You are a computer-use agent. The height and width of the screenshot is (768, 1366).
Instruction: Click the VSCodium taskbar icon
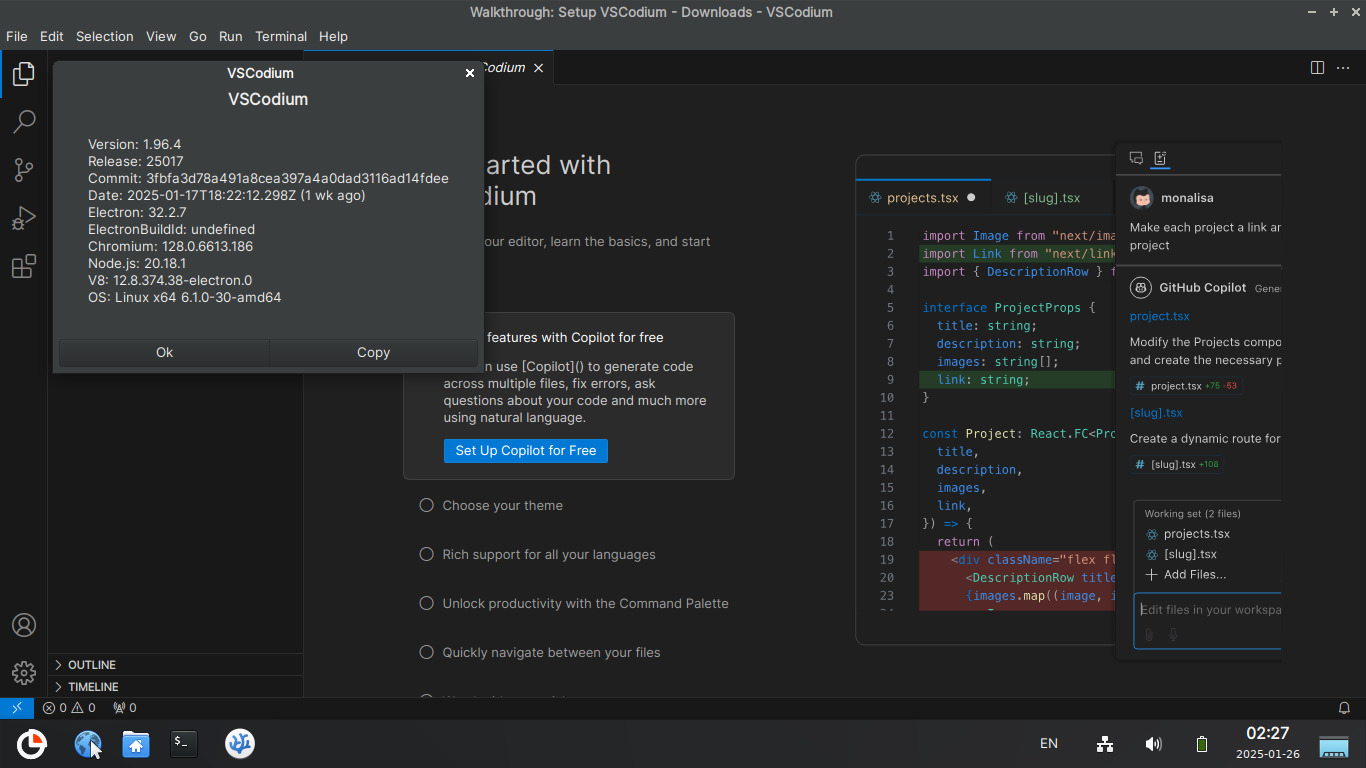click(x=240, y=743)
